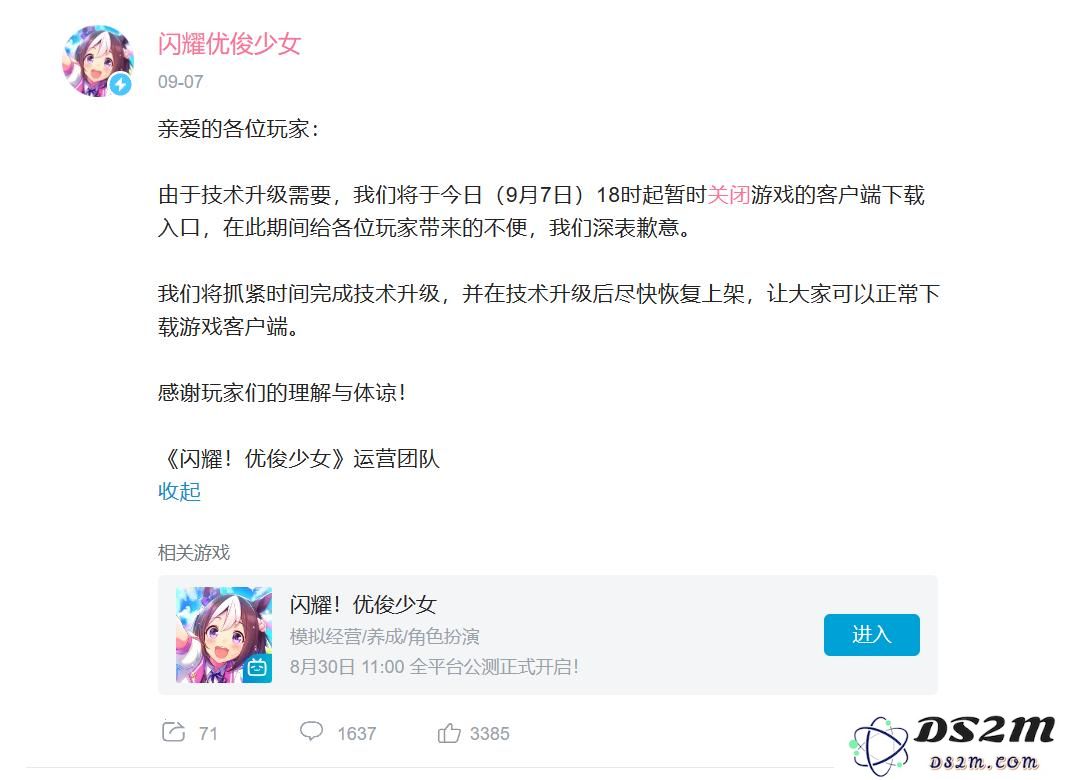Click the share arrow icon
Screen dimensions: 1072x780
click(x=174, y=732)
